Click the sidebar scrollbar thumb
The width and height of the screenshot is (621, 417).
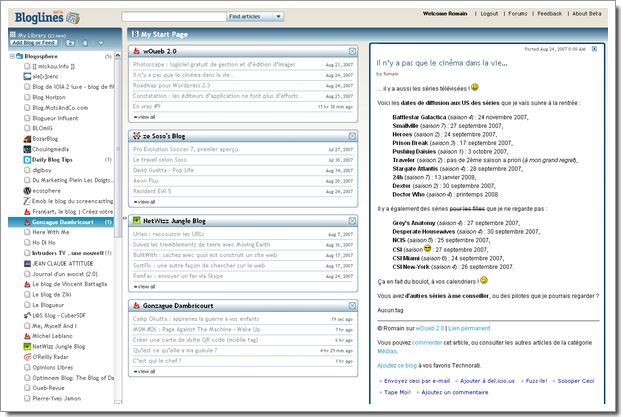pyautogui.click(x=117, y=149)
